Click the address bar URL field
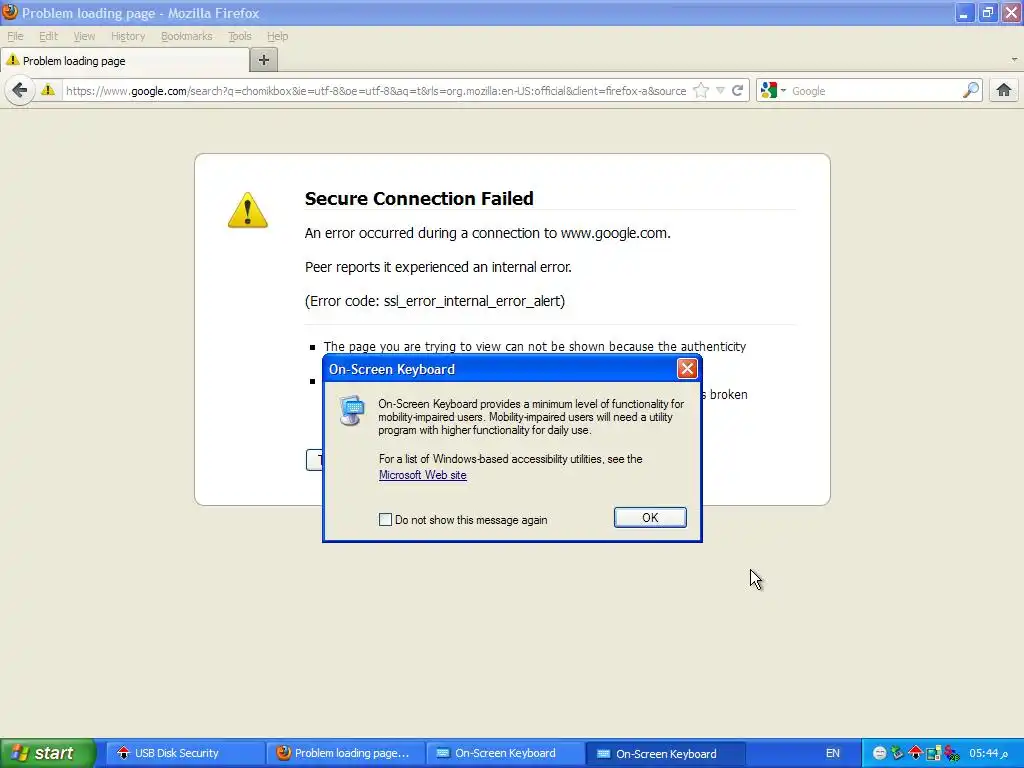This screenshot has width=1024, height=768. (376, 91)
